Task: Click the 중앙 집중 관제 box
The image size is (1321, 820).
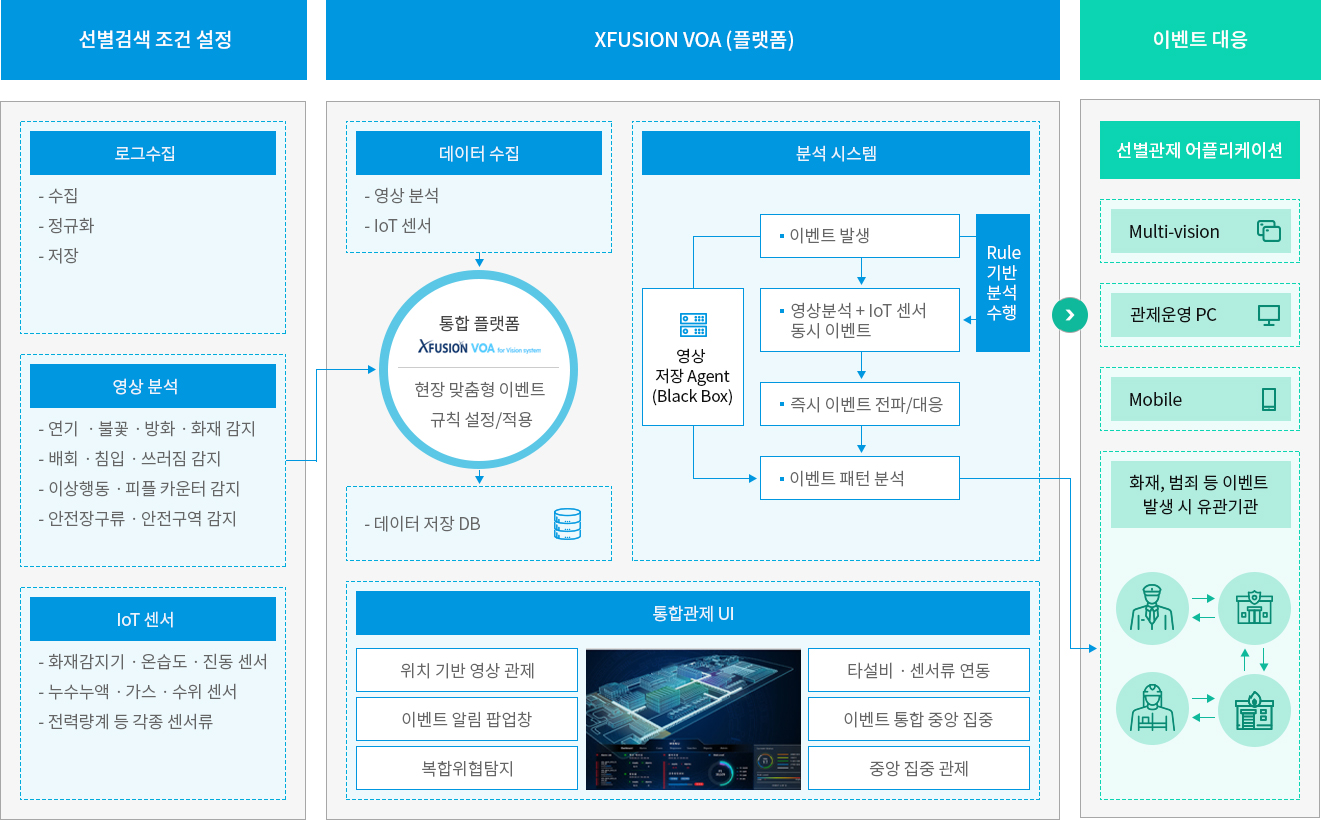Action: (919, 768)
